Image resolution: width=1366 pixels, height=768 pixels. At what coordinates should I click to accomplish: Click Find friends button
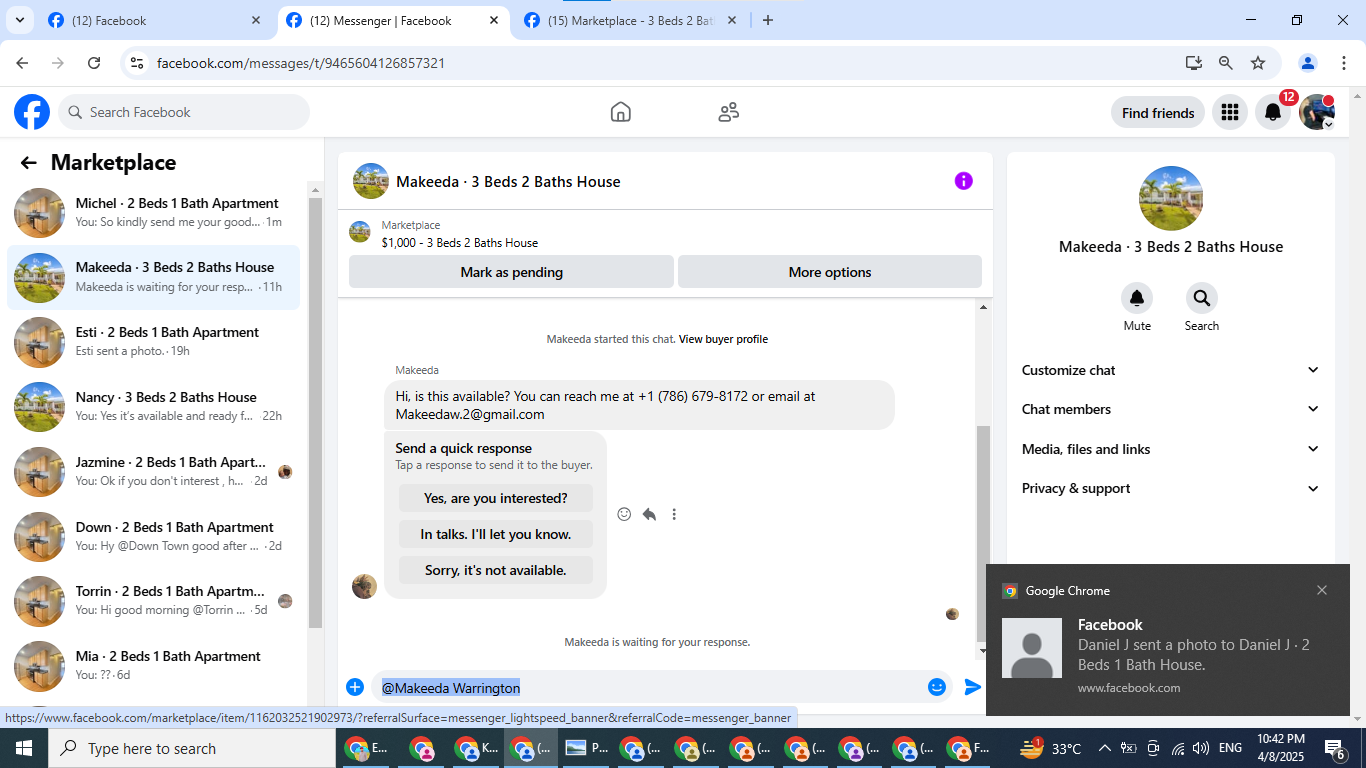click(x=1158, y=113)
